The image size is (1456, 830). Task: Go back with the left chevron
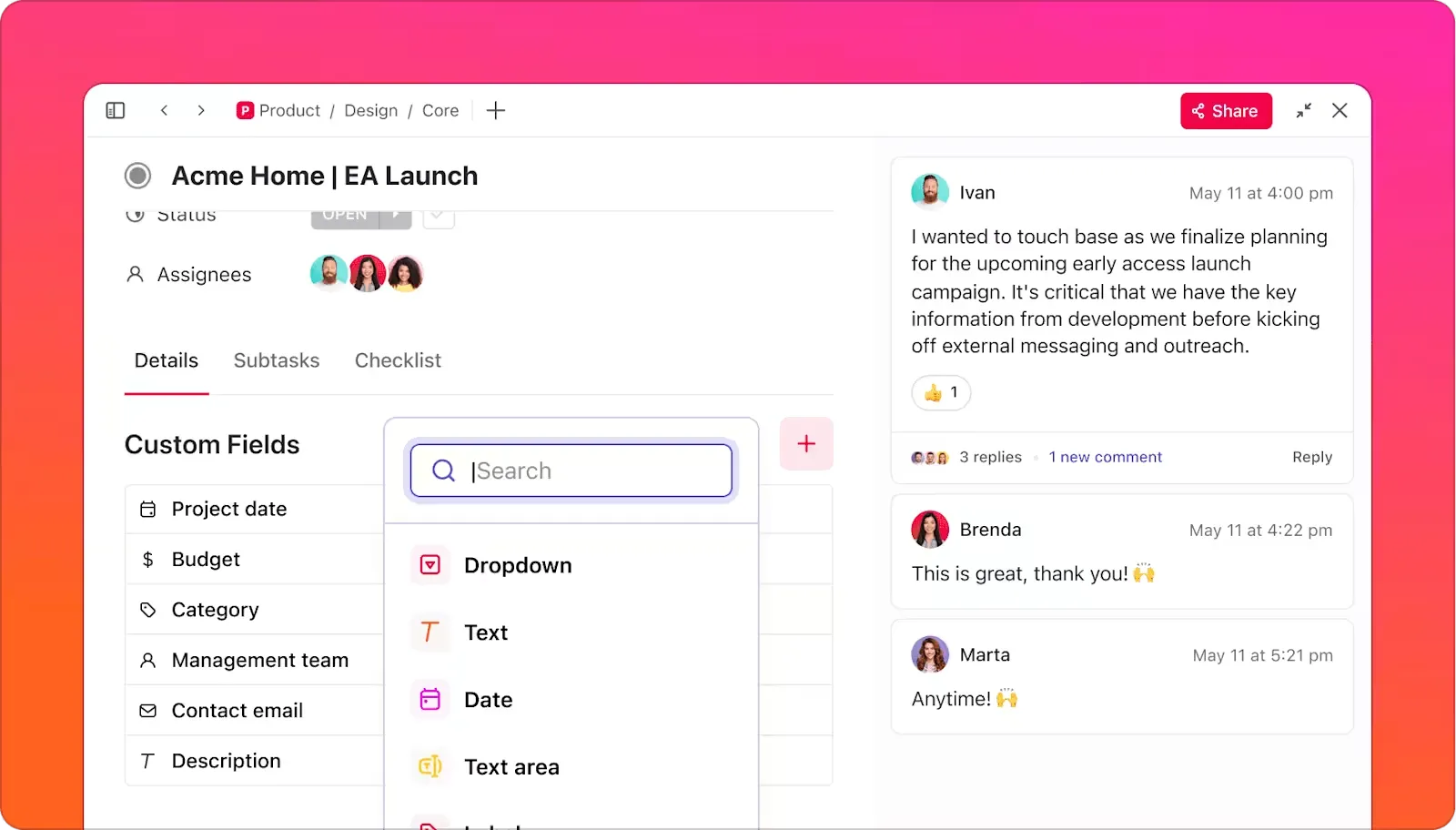[165, 110]
